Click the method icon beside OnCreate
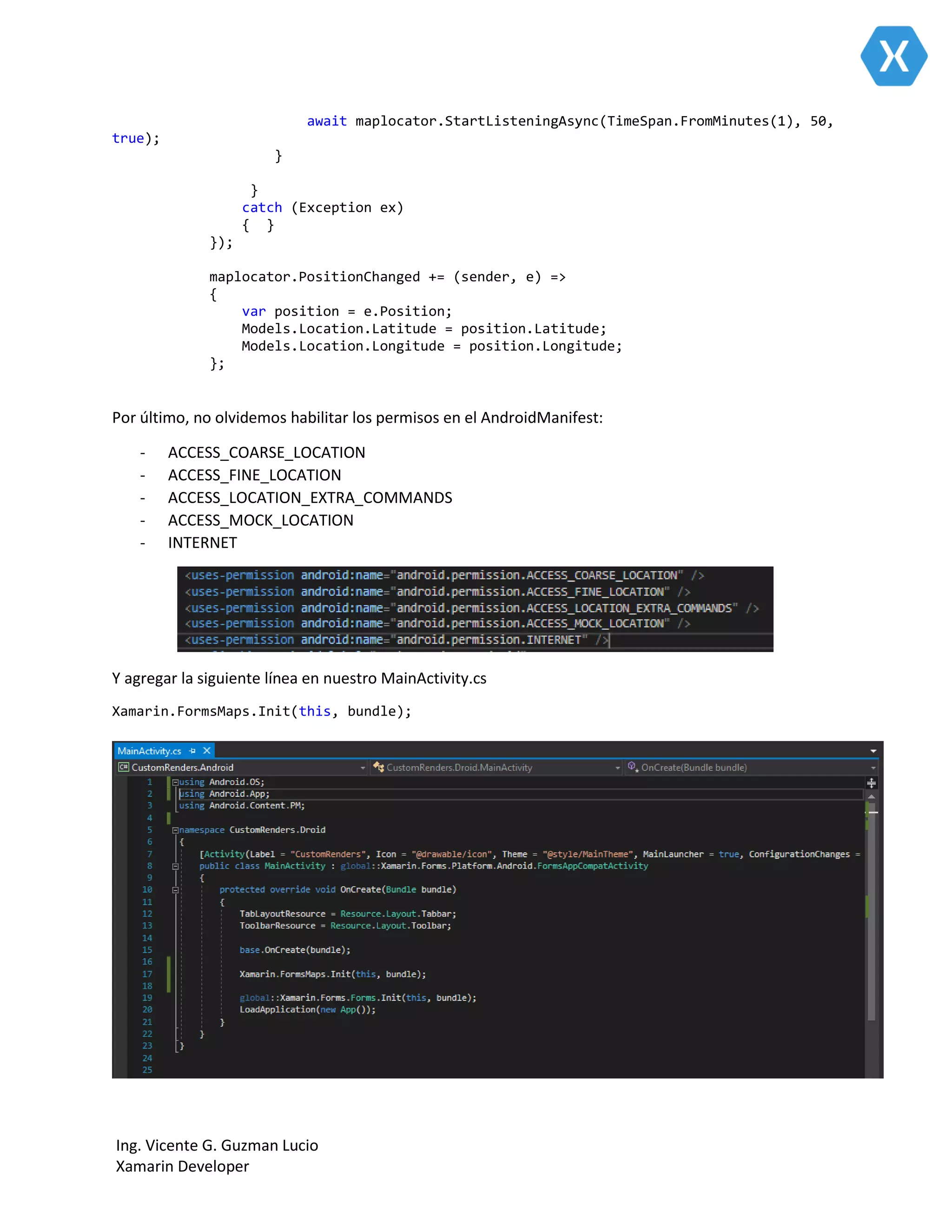This screenshot has width=952, height=1232. coord(632,767)
